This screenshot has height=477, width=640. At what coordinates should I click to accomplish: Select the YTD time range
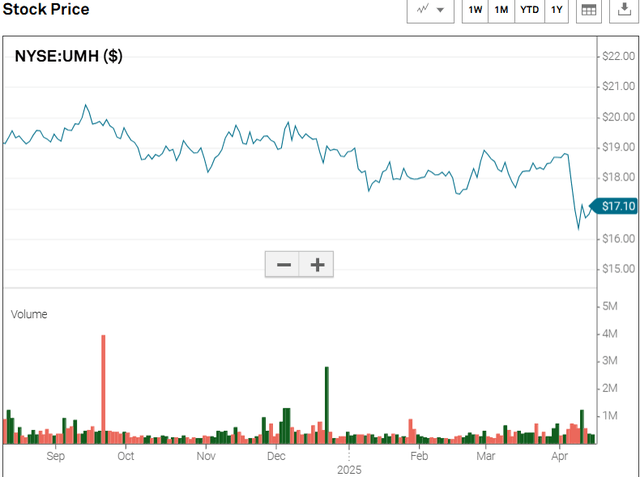[529, 10]
